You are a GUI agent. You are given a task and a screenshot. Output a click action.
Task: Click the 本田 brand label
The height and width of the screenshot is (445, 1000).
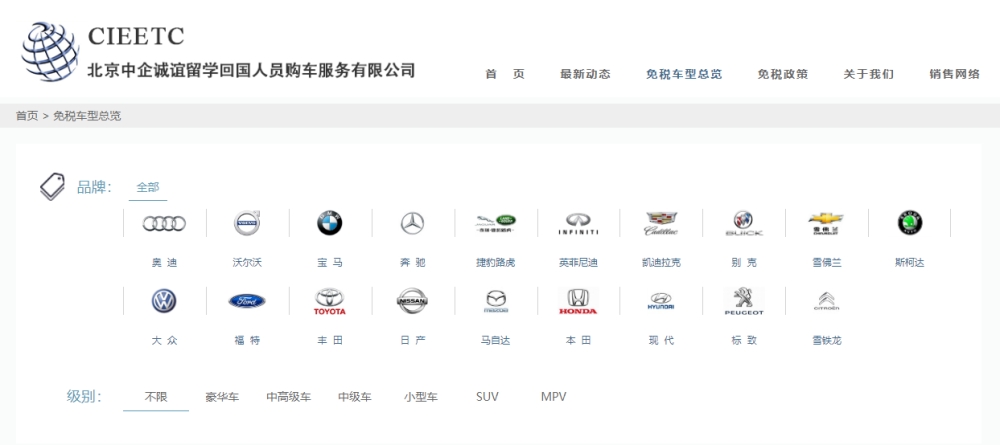(x=578, y=340)
